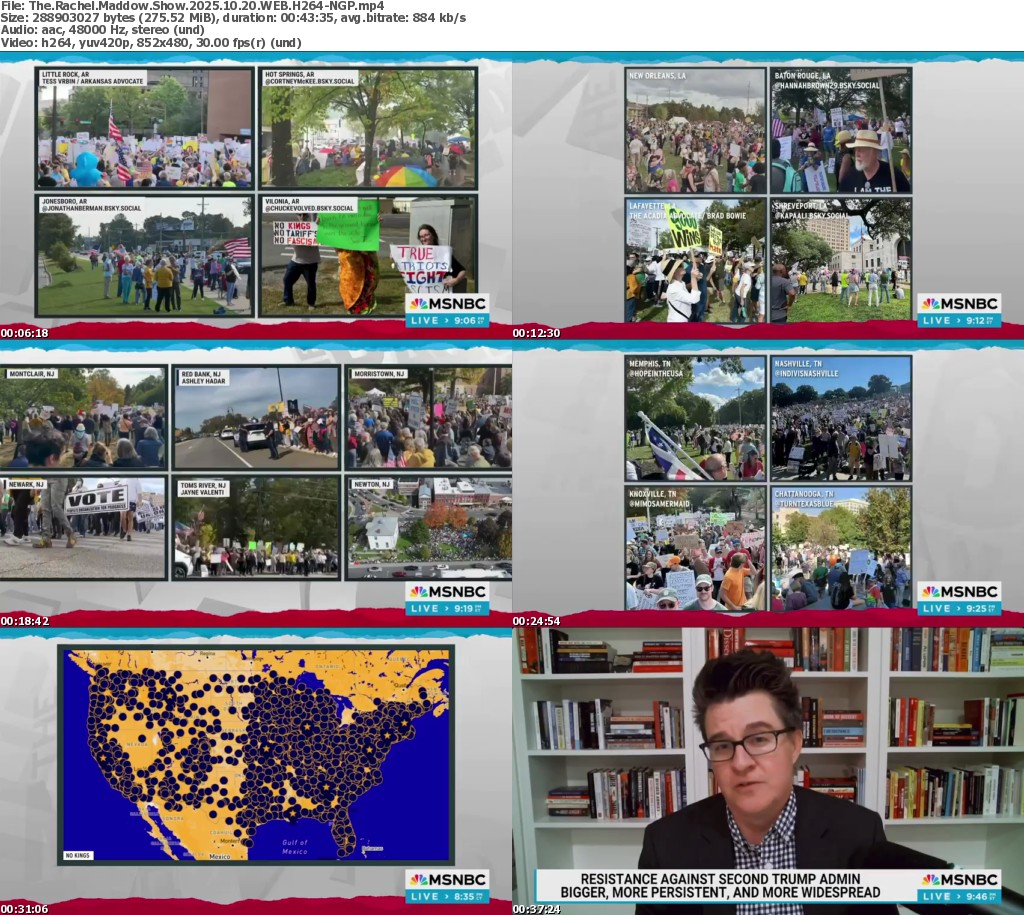This screenshot has height=915, width=1024.
Task: Select the Newark, NJ VOTE banner panel
Action: click(x=83, y=527)
